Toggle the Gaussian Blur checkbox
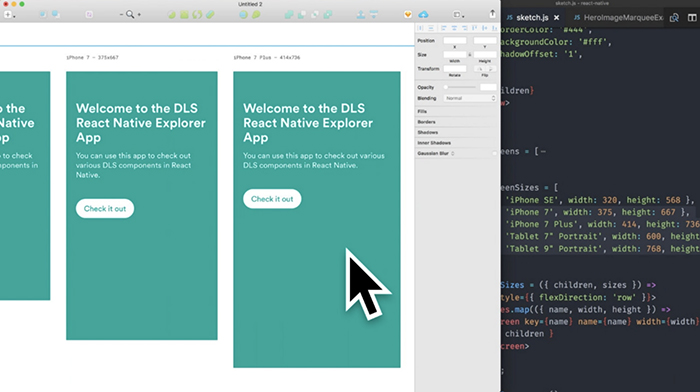700x392 pixels. click(x=494, y=154)
